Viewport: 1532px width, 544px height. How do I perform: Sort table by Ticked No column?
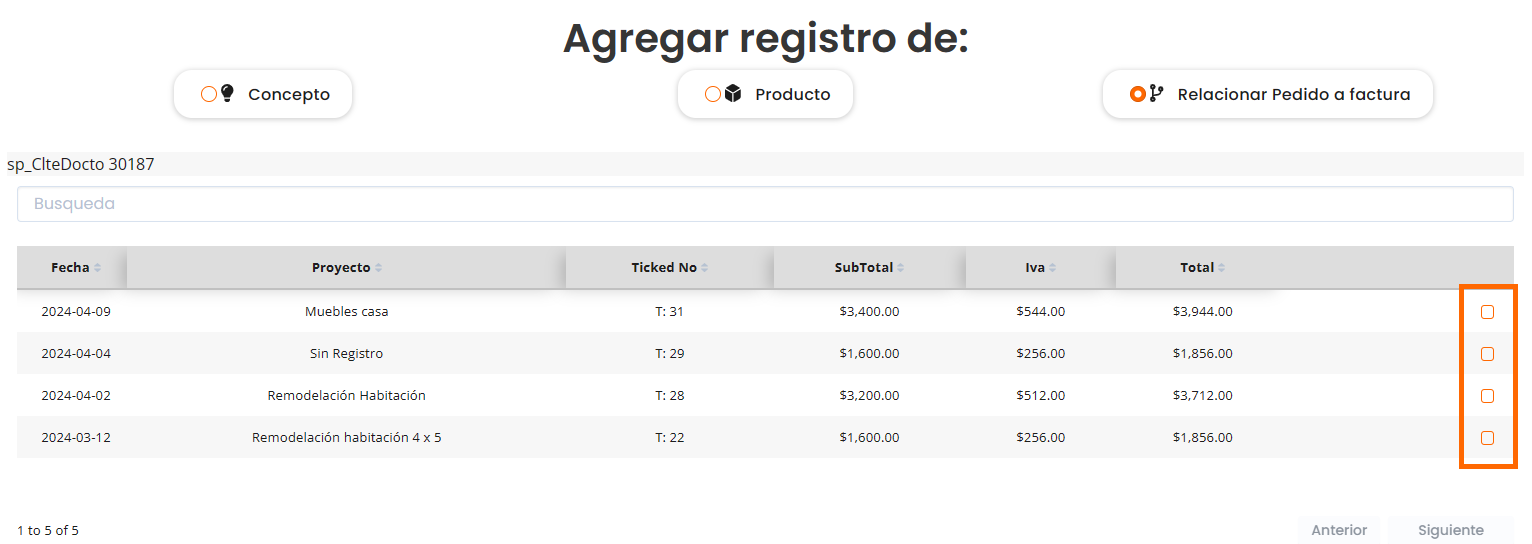(x=705, y=268)
